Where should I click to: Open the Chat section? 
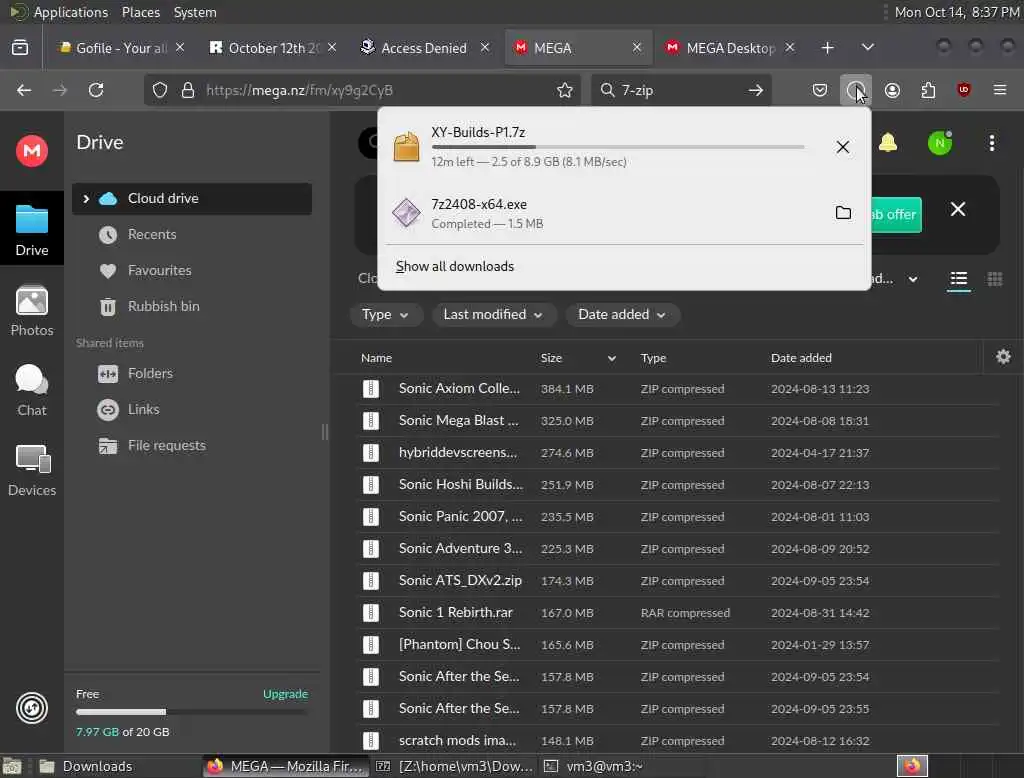tap(31, 390)
